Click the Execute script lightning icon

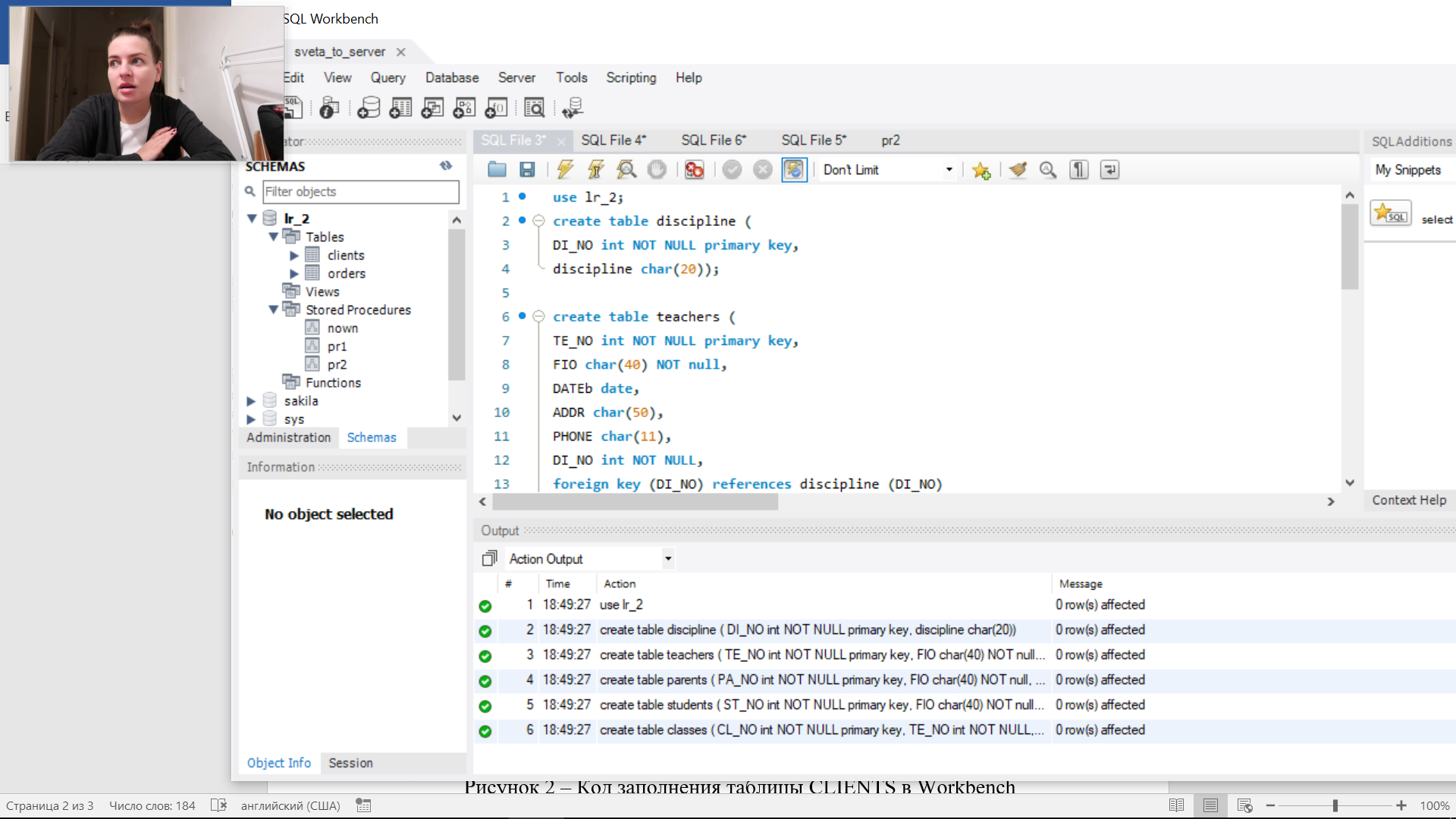pyautogui.click(x=565, y=170)
